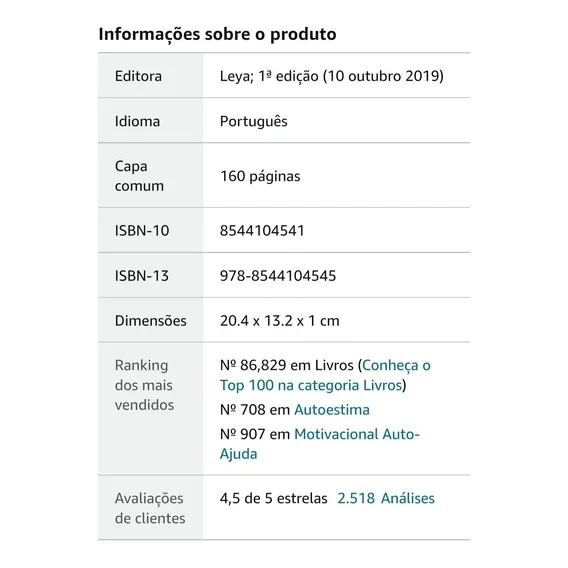Click the Informações sobre o produto heading
The image size is (568, 568).
click(x=217, y=34)
